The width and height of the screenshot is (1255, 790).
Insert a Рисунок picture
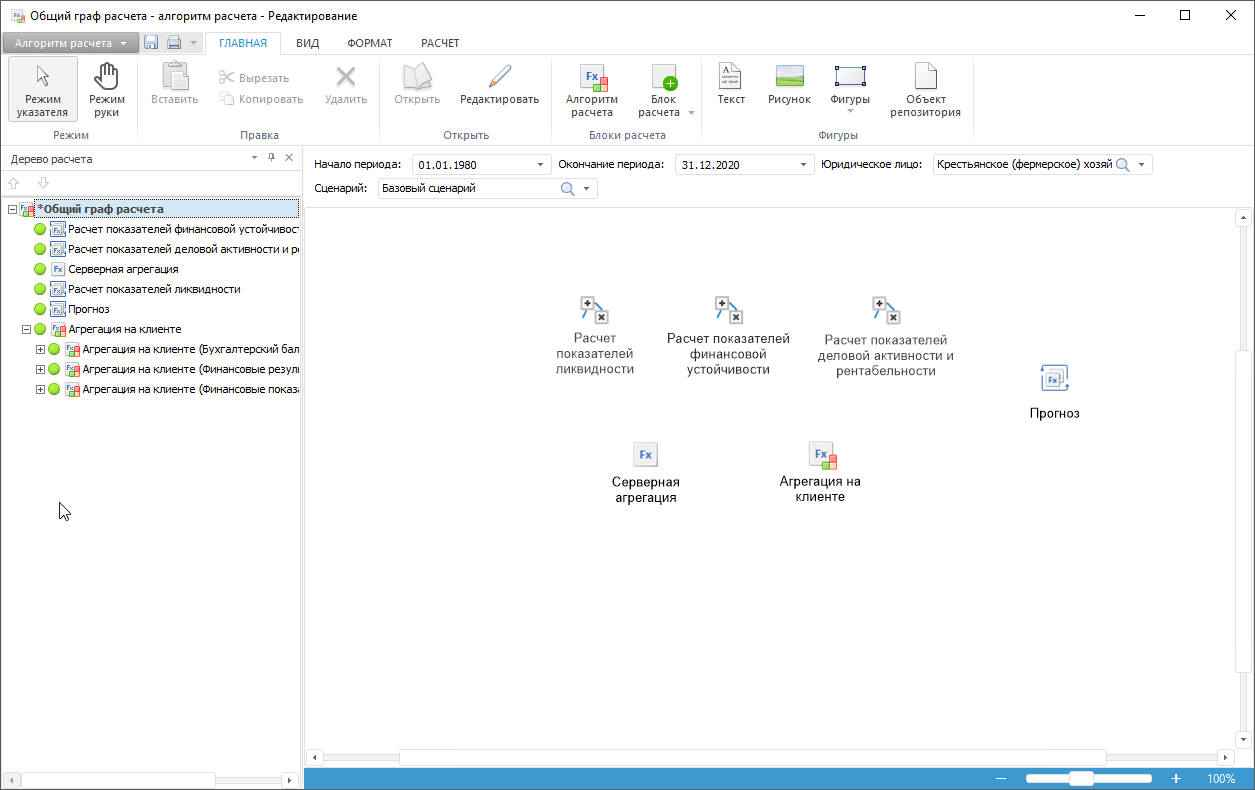(x=789, y=85)
